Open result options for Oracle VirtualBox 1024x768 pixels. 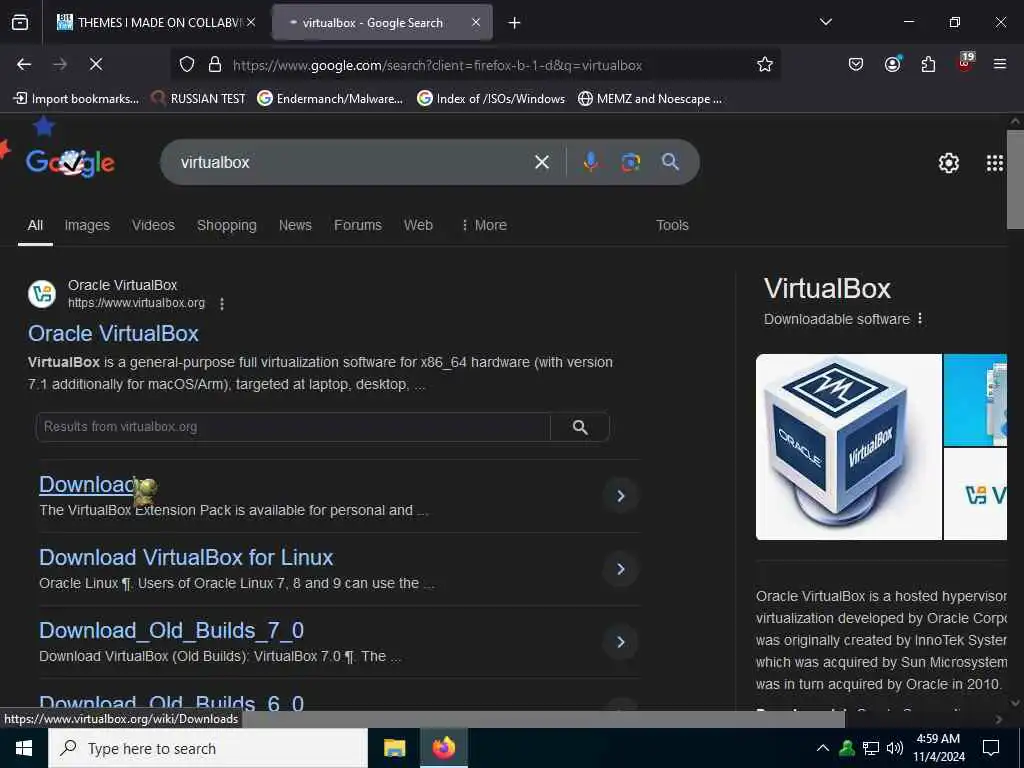222,304
